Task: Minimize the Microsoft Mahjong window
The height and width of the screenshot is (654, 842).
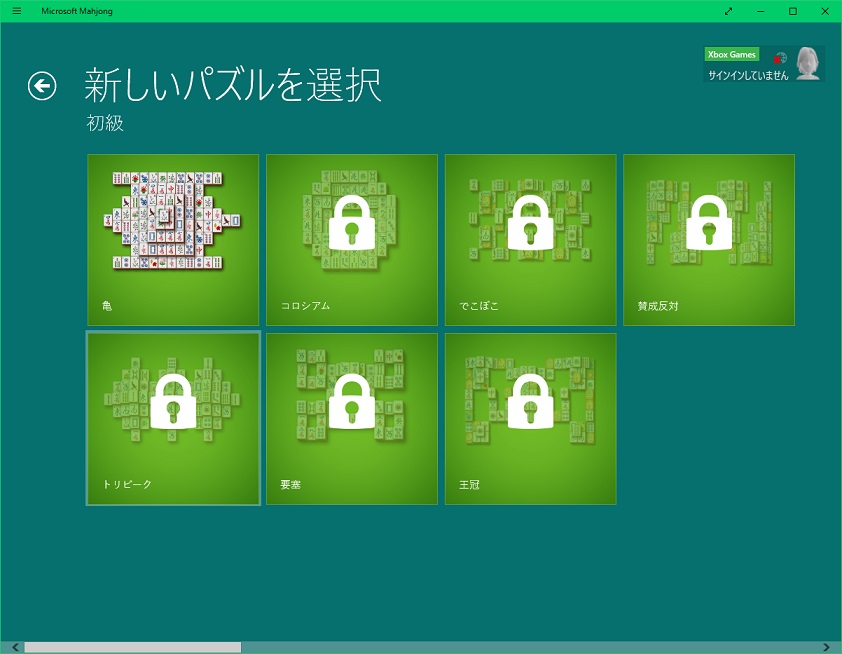Action: pyautogui.click(x=760, y=11)
